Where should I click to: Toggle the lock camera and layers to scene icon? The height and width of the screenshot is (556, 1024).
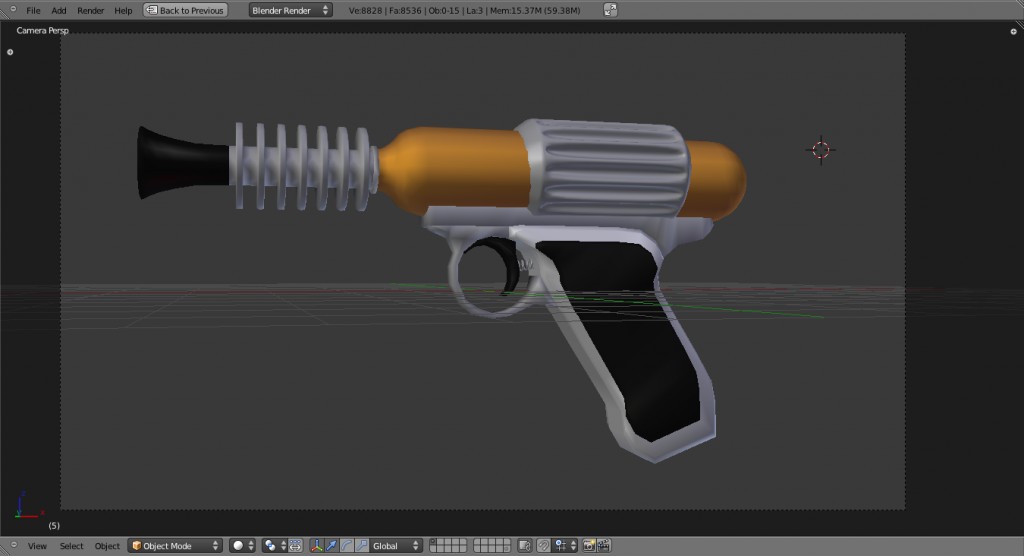click(524, 546)
